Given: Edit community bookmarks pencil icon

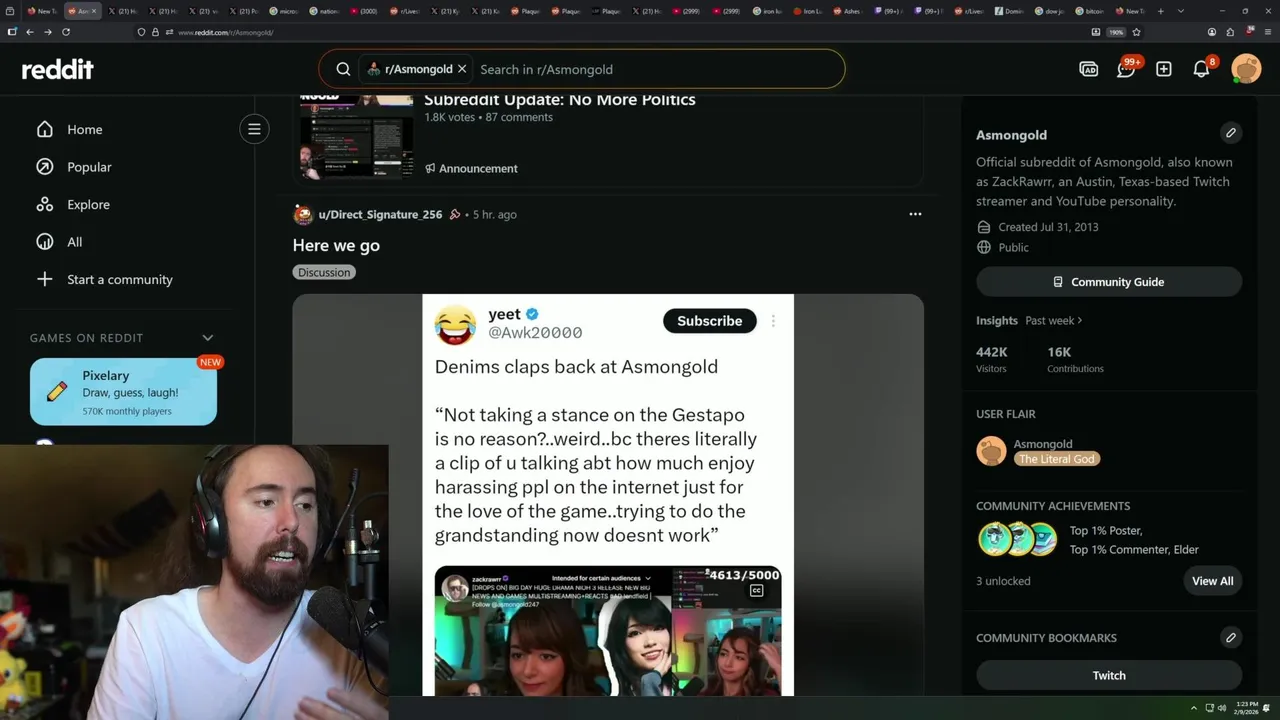Looking at the screenshot, I should click(x=1231, y=637).
